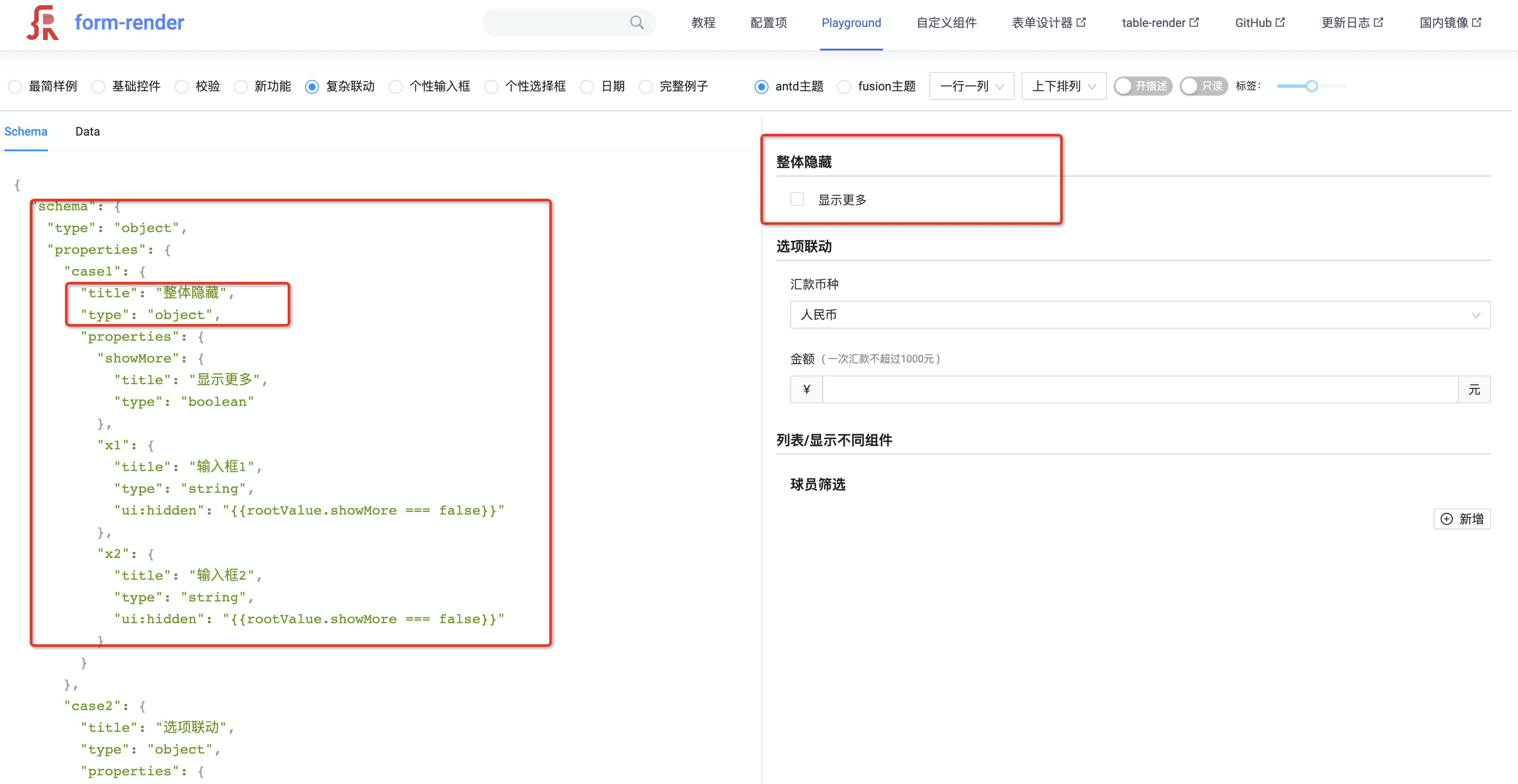Click the form-render logo icon
This screenshot has width=1518, height=784.
coord(43,23)
